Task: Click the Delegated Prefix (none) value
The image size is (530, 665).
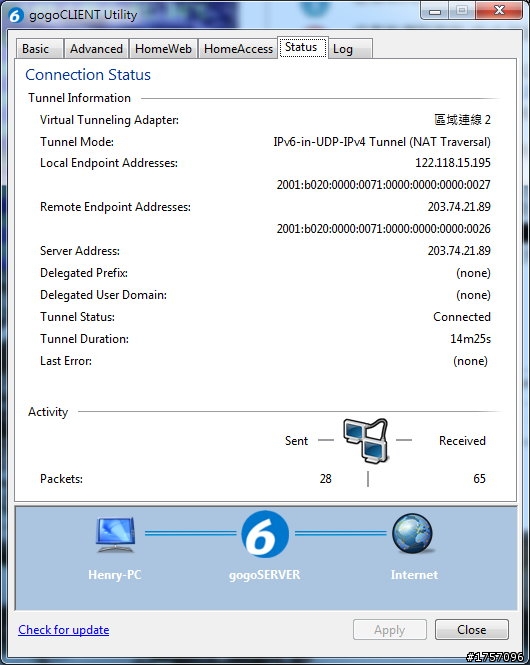Action: 473,273
